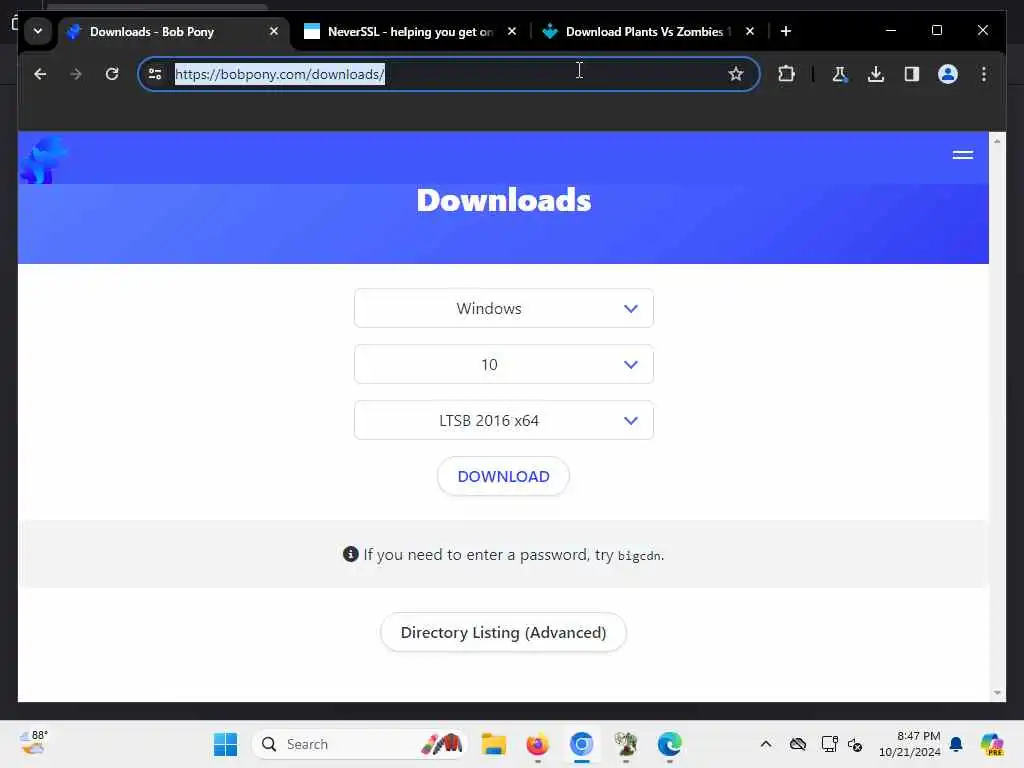Open the notifications bell icon
The height and width of the screenshot is (768, 1024).
pos(956,744)
